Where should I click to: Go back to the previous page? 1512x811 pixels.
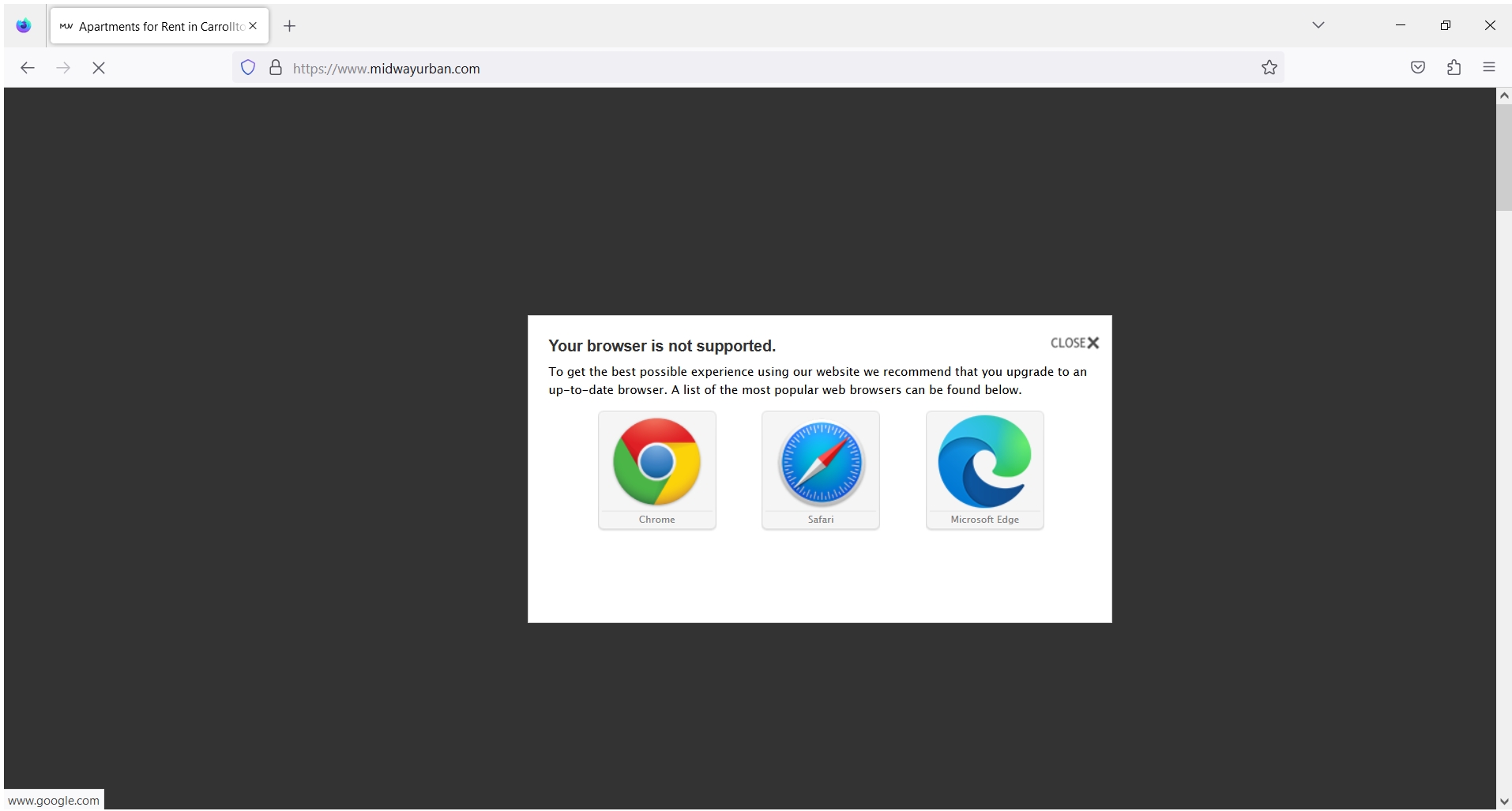[28, 68]
